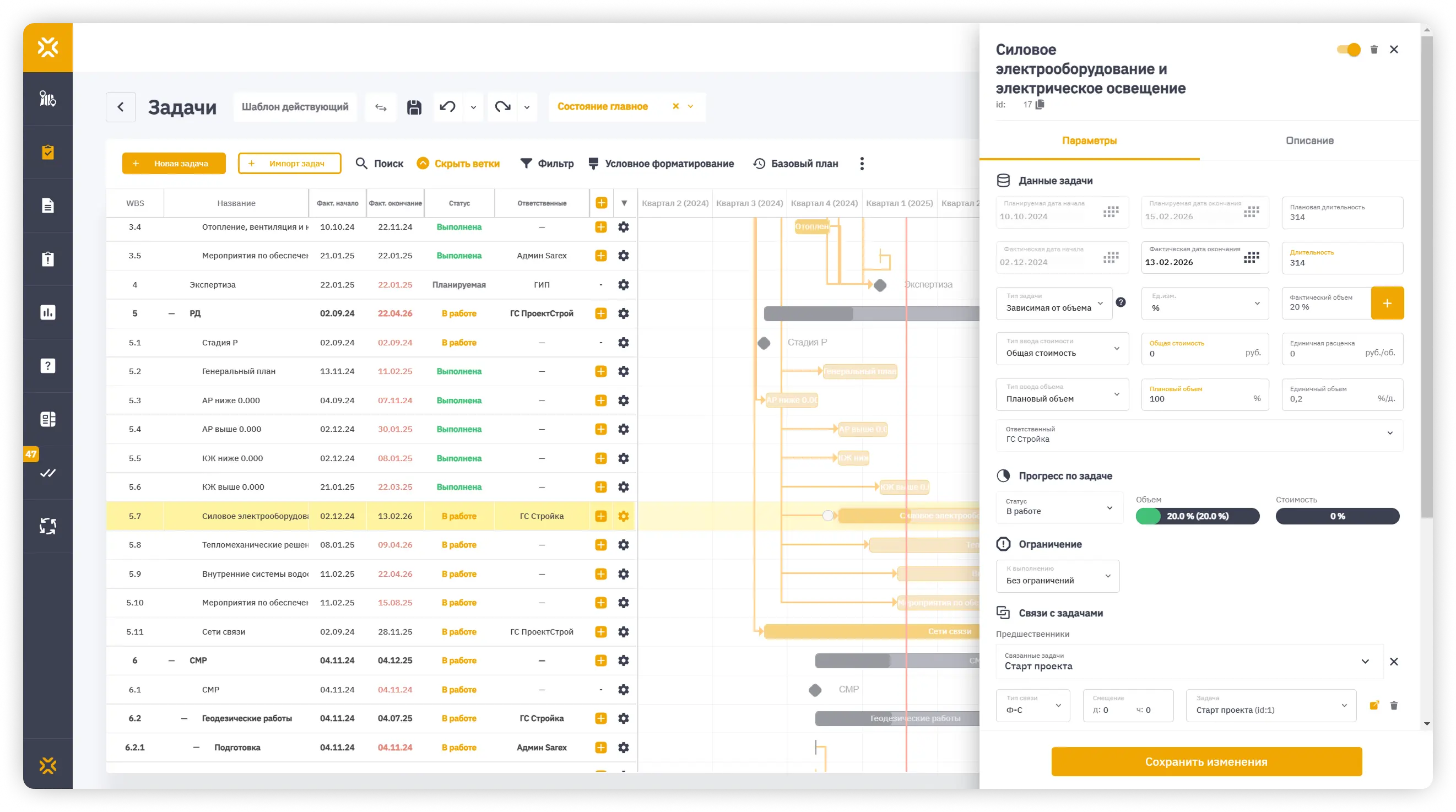Open the statistics chart icon in the sidebar
The height and width of the screenshot is (812, 1456).
47,312
